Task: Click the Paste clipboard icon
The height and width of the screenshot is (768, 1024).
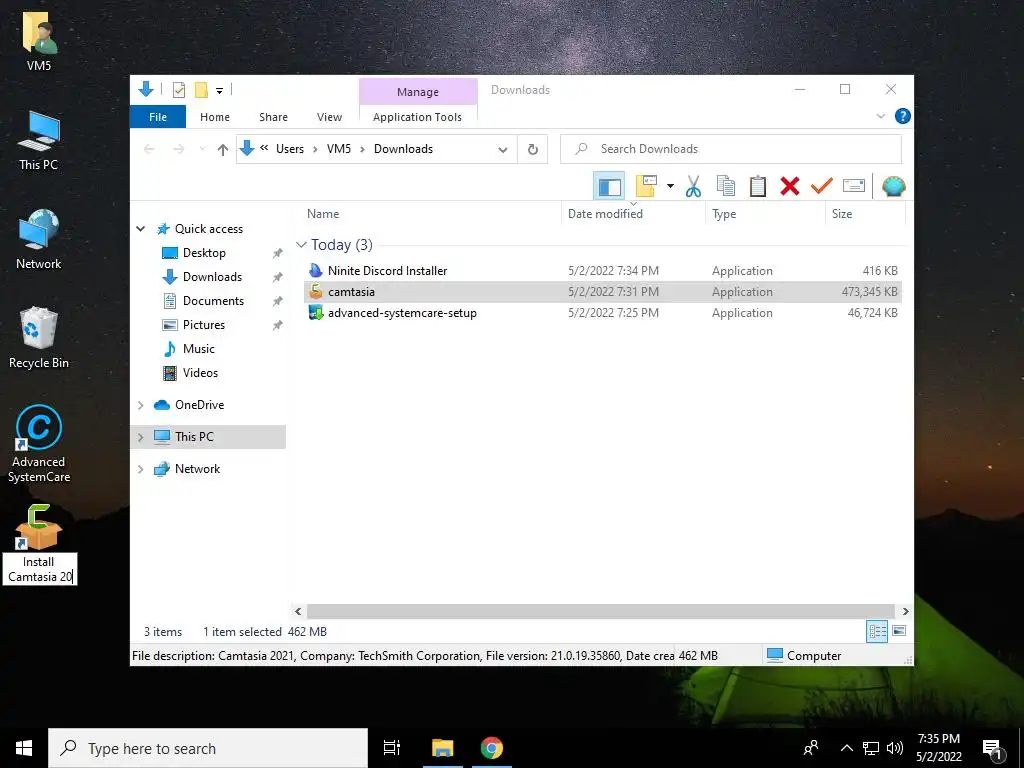Action: point(758,186)
